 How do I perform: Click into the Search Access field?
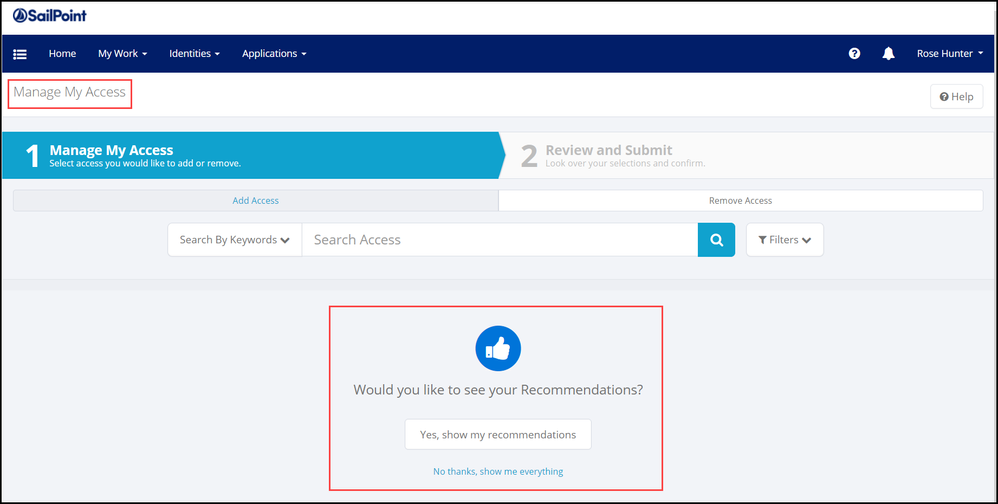click(x=499, y=240)
